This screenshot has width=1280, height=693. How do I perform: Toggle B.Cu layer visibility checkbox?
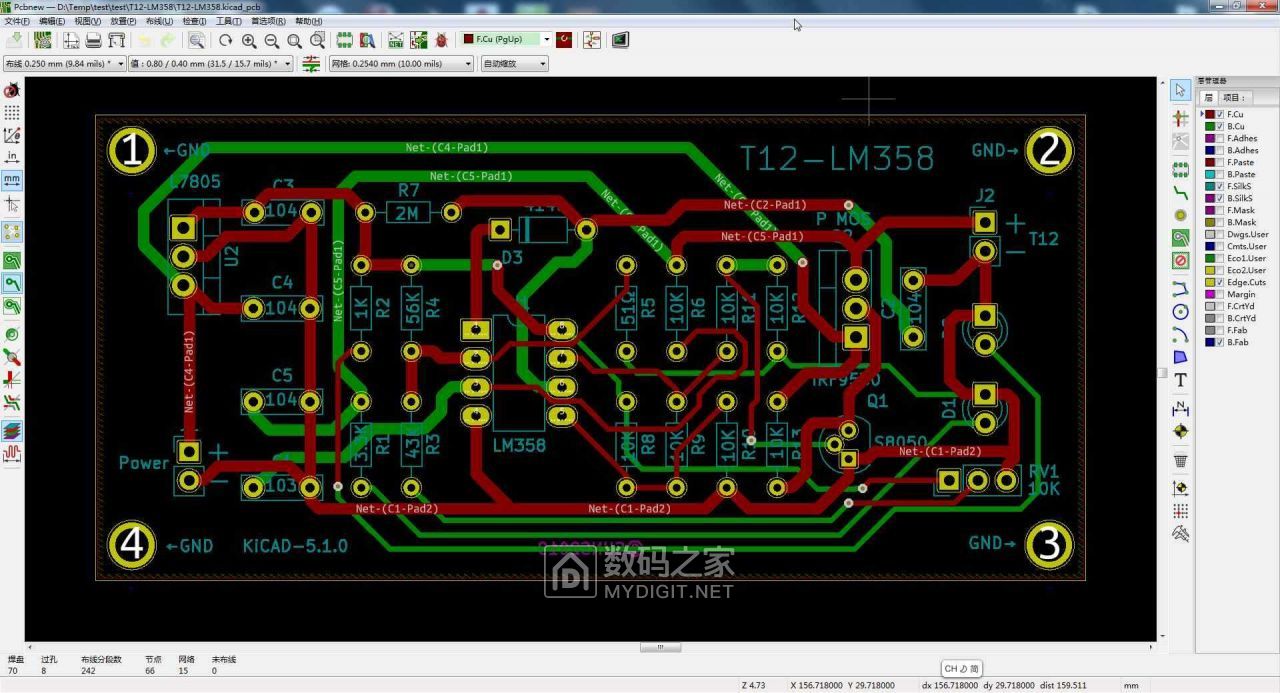pos(1220,127)
